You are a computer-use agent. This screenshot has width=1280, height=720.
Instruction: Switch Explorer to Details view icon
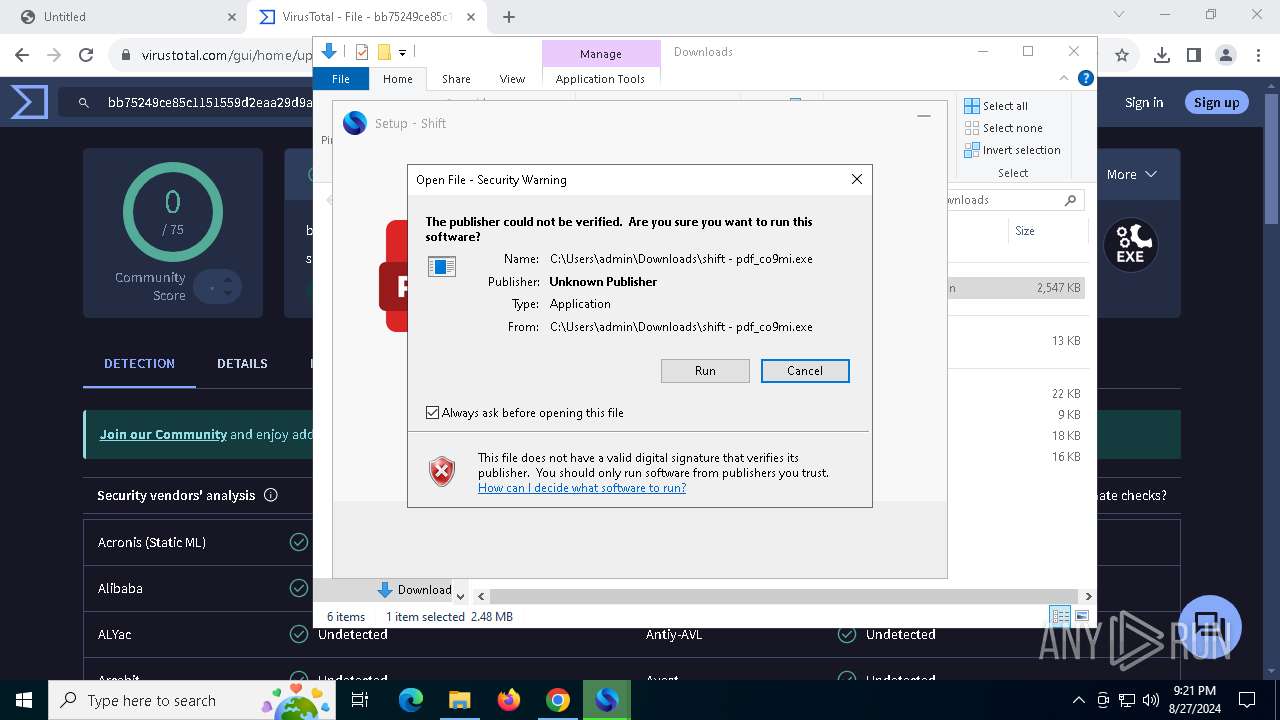pyautogui.click(x=1060, y=616)
